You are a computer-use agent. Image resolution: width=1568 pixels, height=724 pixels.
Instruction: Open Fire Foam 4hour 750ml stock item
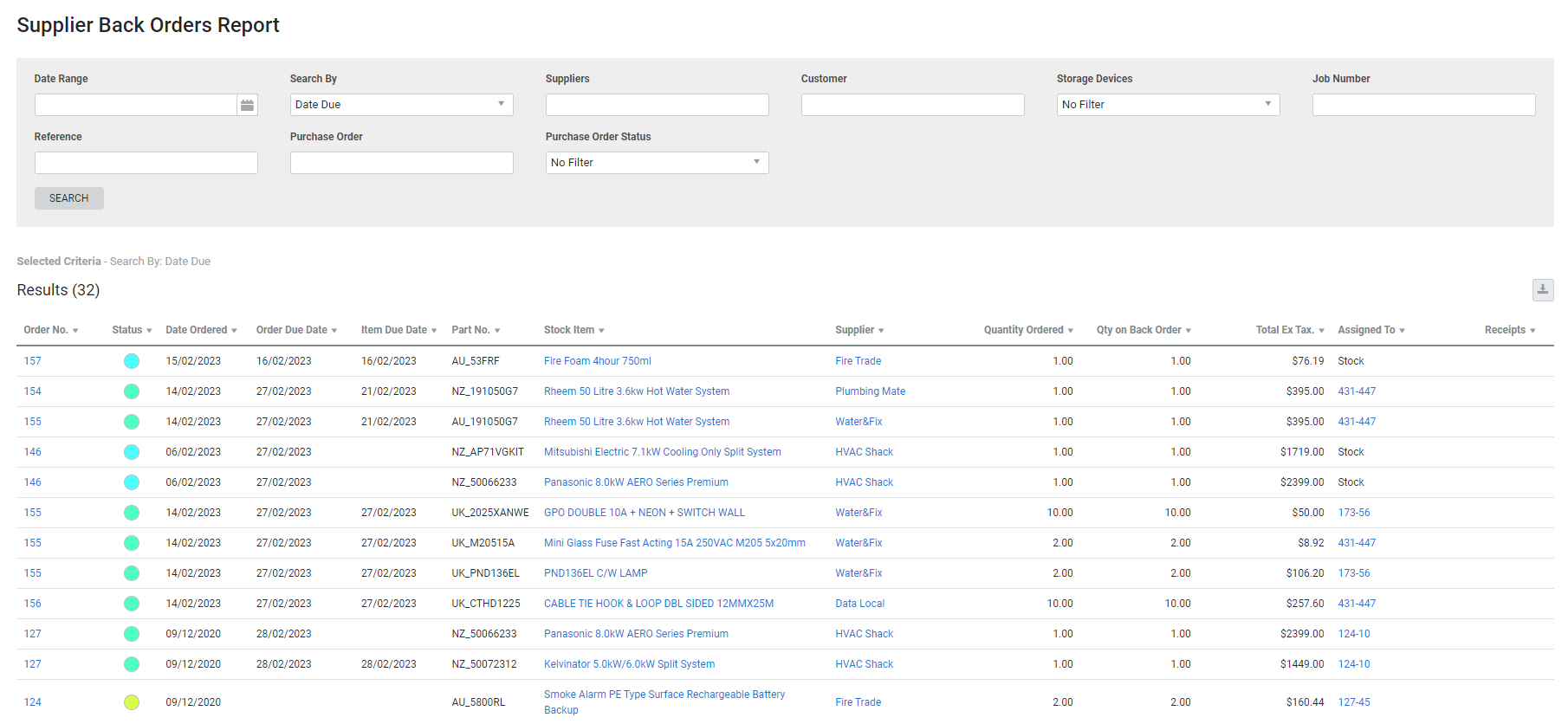tap(598, 361)
